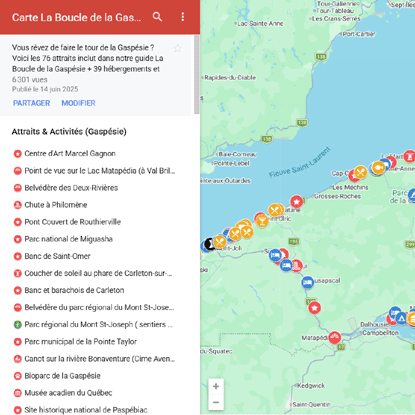Star this map with the star icon
Screen dimensions: 415x415
[177, 48]
